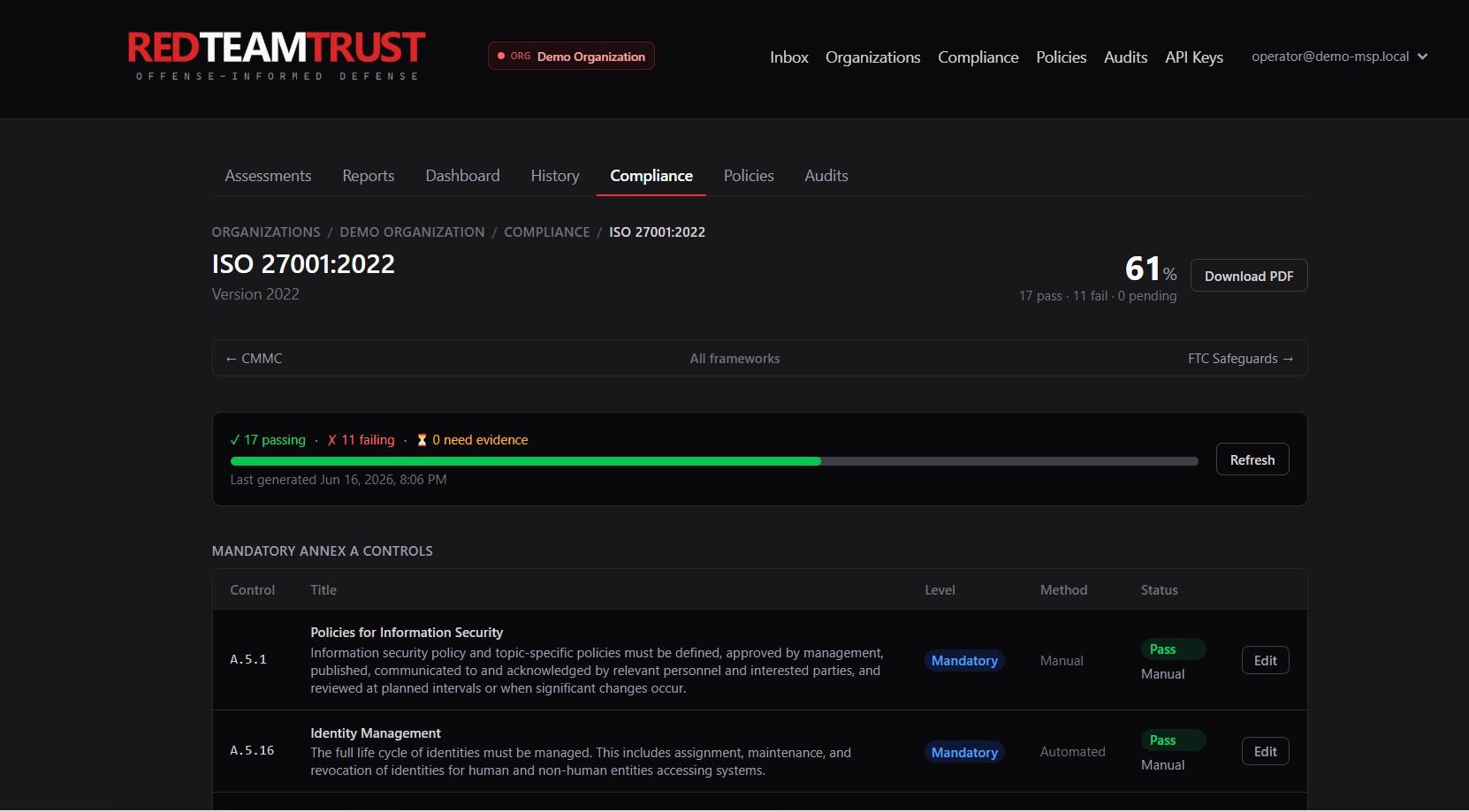Open the All frameworks link
Image resolution: width=1469 pixels, height=812 pixels.
pos(735,359)
